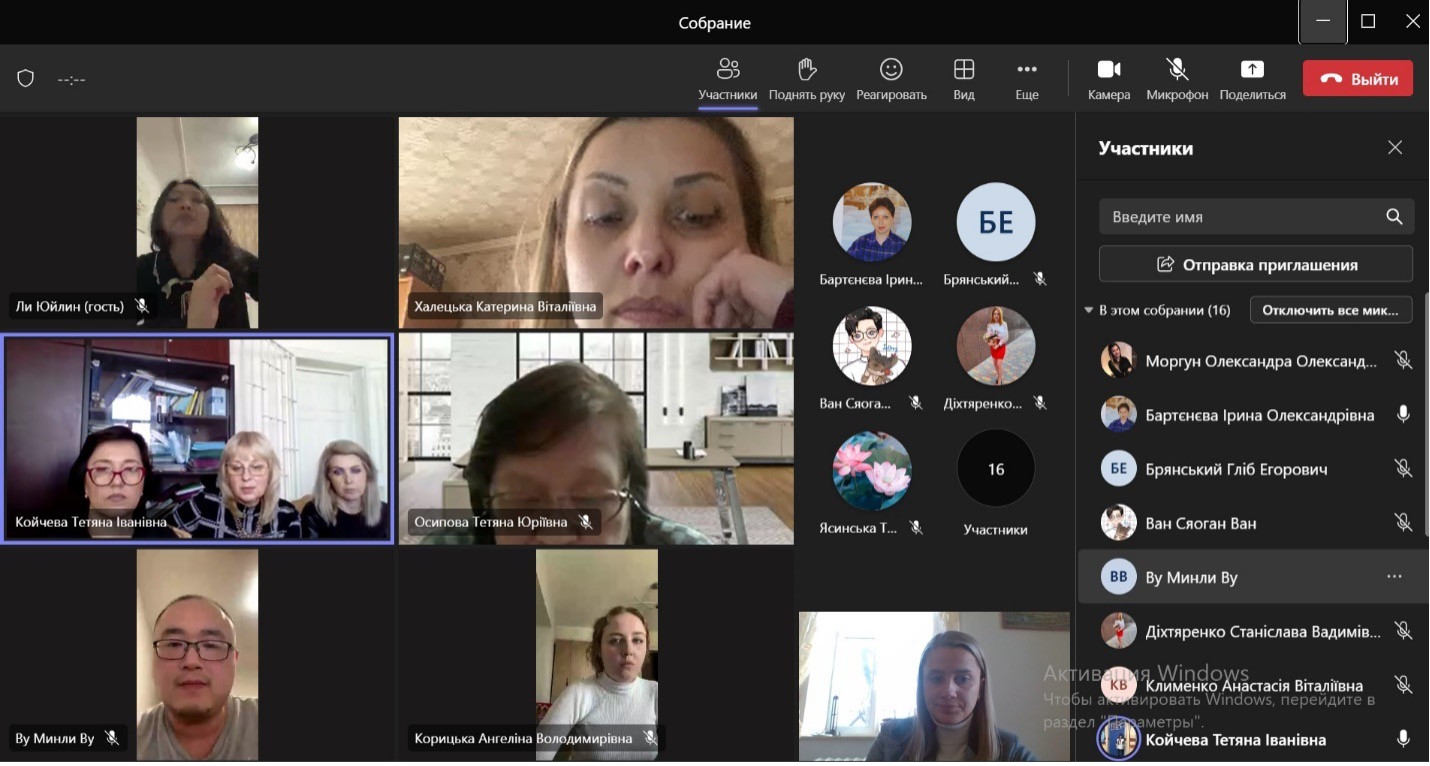1430x766 pixels.
Task: Leave the meeting with Выйти
Action: (1358, 79)
